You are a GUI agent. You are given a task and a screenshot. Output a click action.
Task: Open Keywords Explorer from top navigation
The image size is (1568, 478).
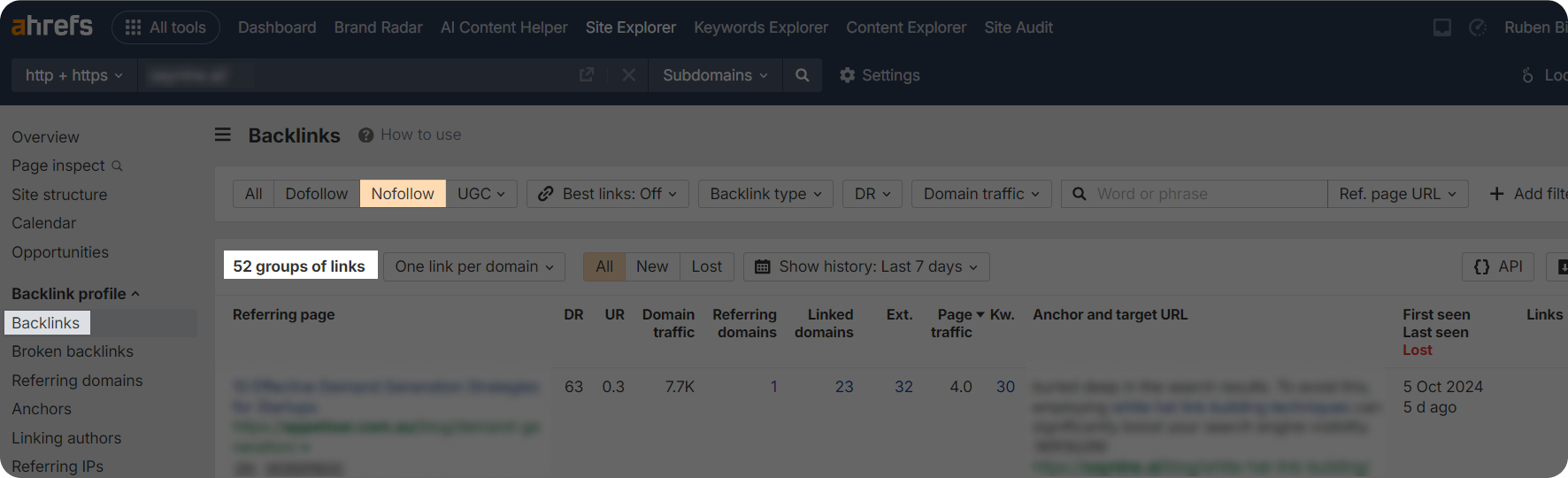click(760, 27)
